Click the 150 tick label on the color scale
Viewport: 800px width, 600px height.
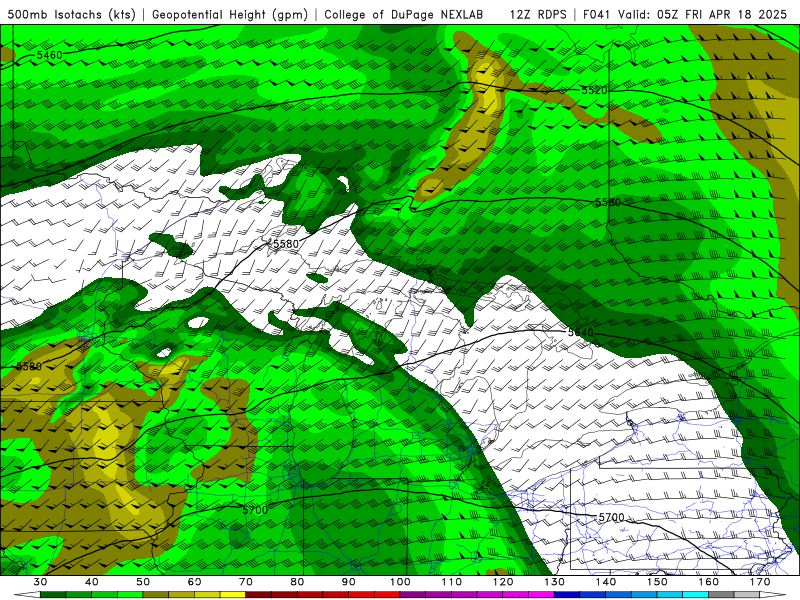[658, 582]
